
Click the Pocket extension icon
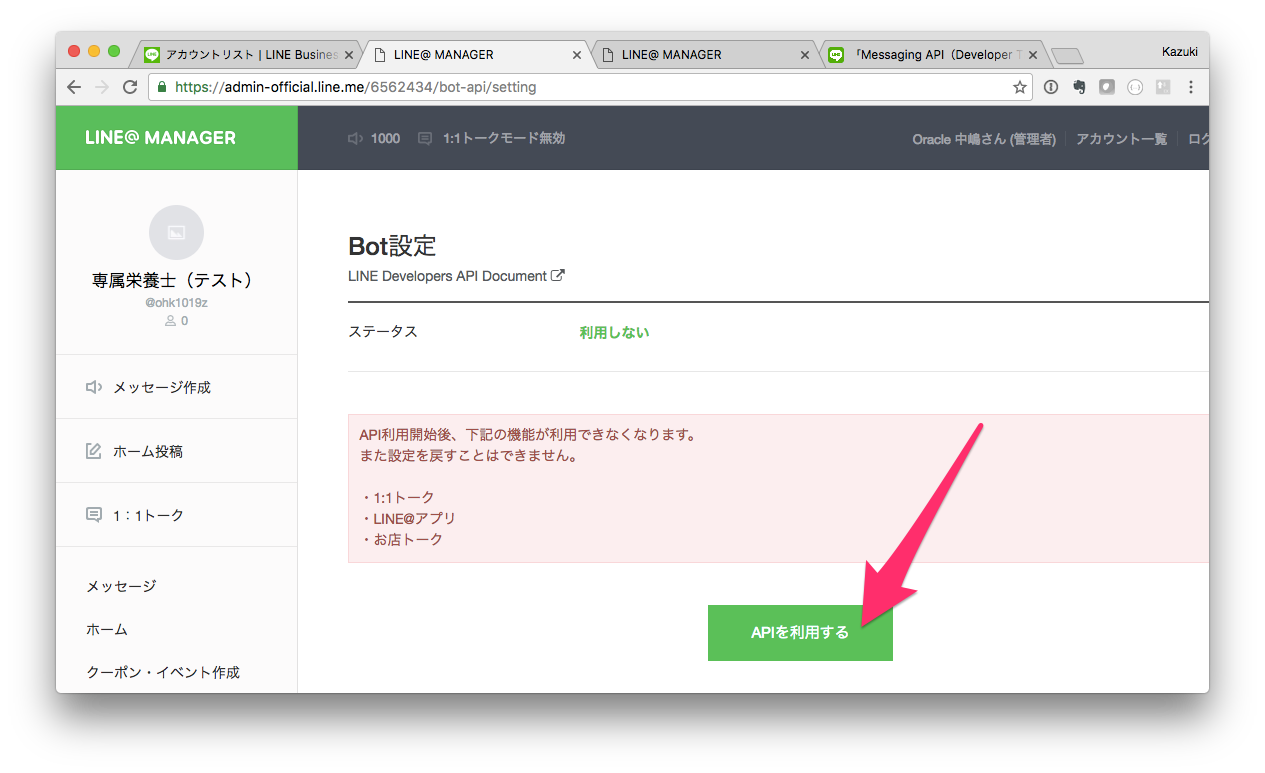tap(1107, 87)
